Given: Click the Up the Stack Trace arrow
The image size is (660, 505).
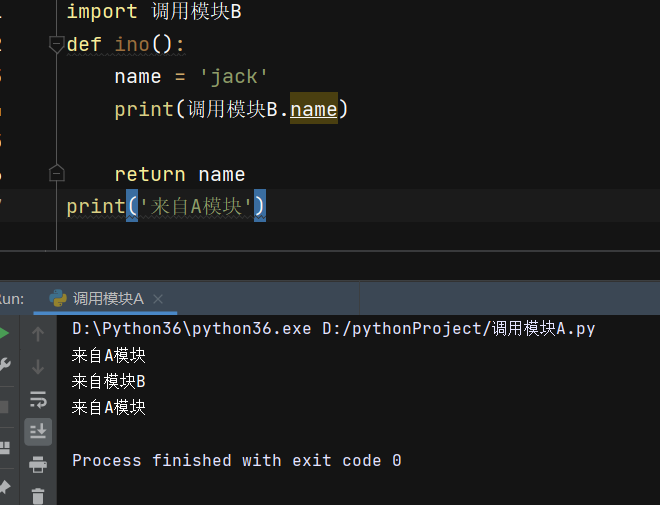Looking at the screenshot, I should pyautogui.click(x=38, y=334).
